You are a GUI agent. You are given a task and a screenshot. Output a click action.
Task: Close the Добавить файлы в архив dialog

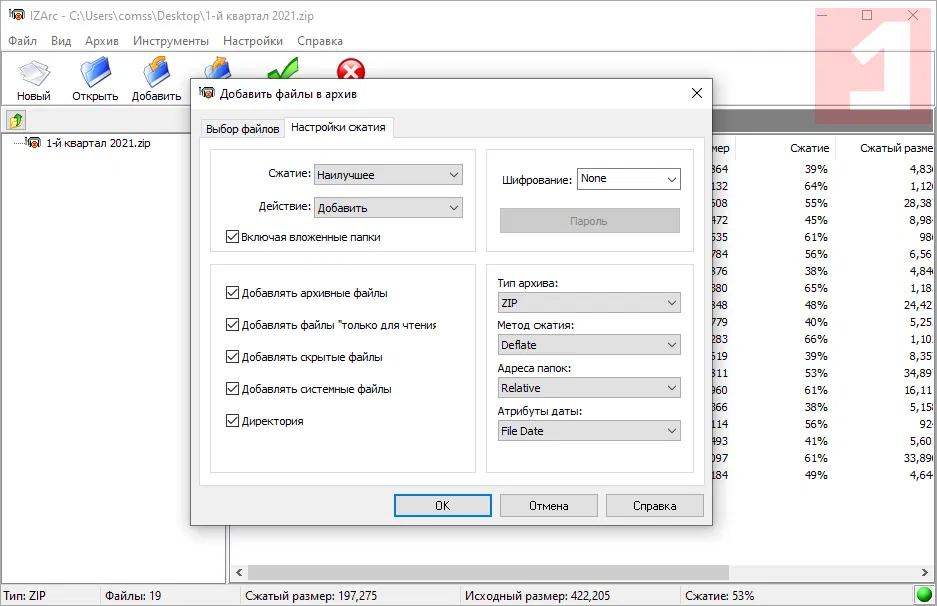pos(697,93)
